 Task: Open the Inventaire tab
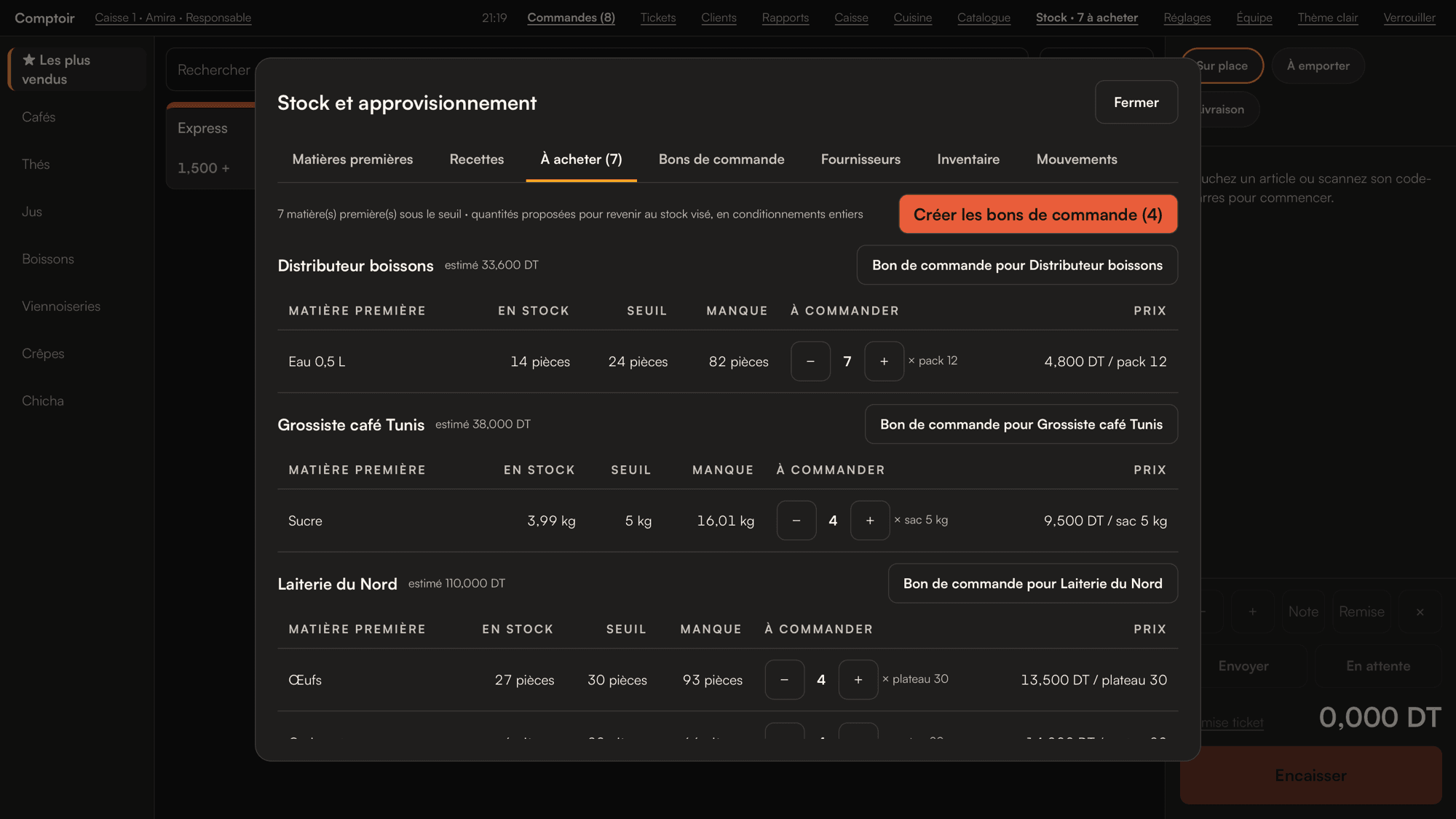point(968,159)
